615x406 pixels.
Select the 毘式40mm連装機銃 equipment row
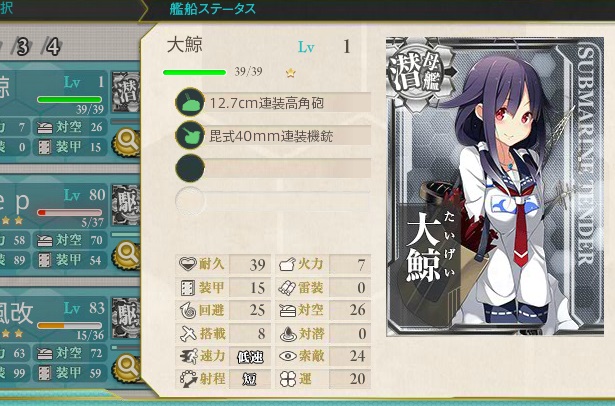287,136
